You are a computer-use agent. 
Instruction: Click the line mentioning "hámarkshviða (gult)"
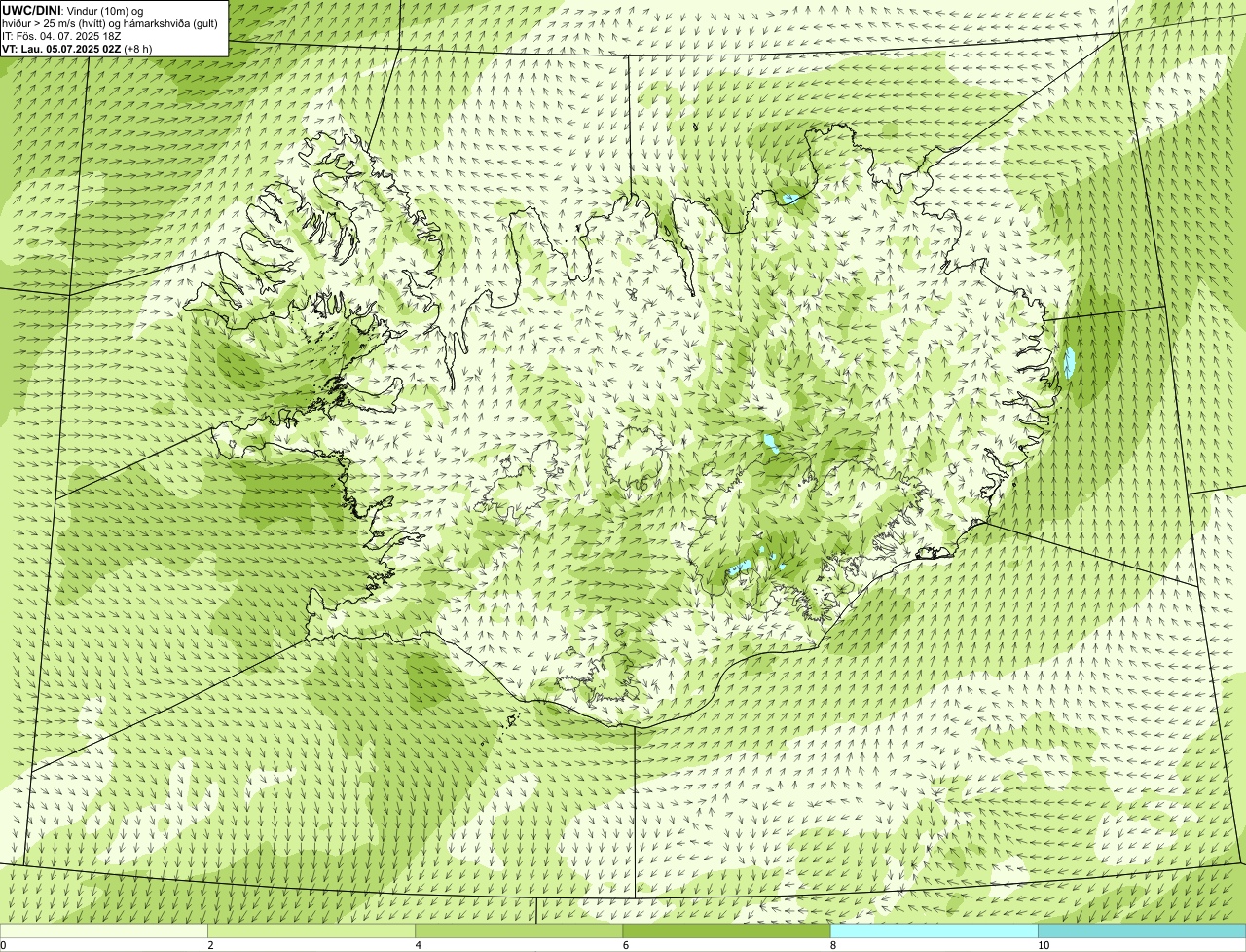point(110,22)
